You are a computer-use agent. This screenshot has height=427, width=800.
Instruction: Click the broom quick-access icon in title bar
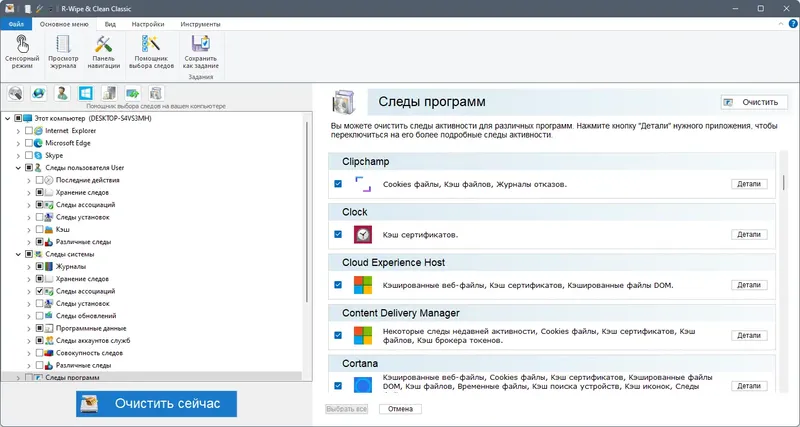click(x=39, y=9)
